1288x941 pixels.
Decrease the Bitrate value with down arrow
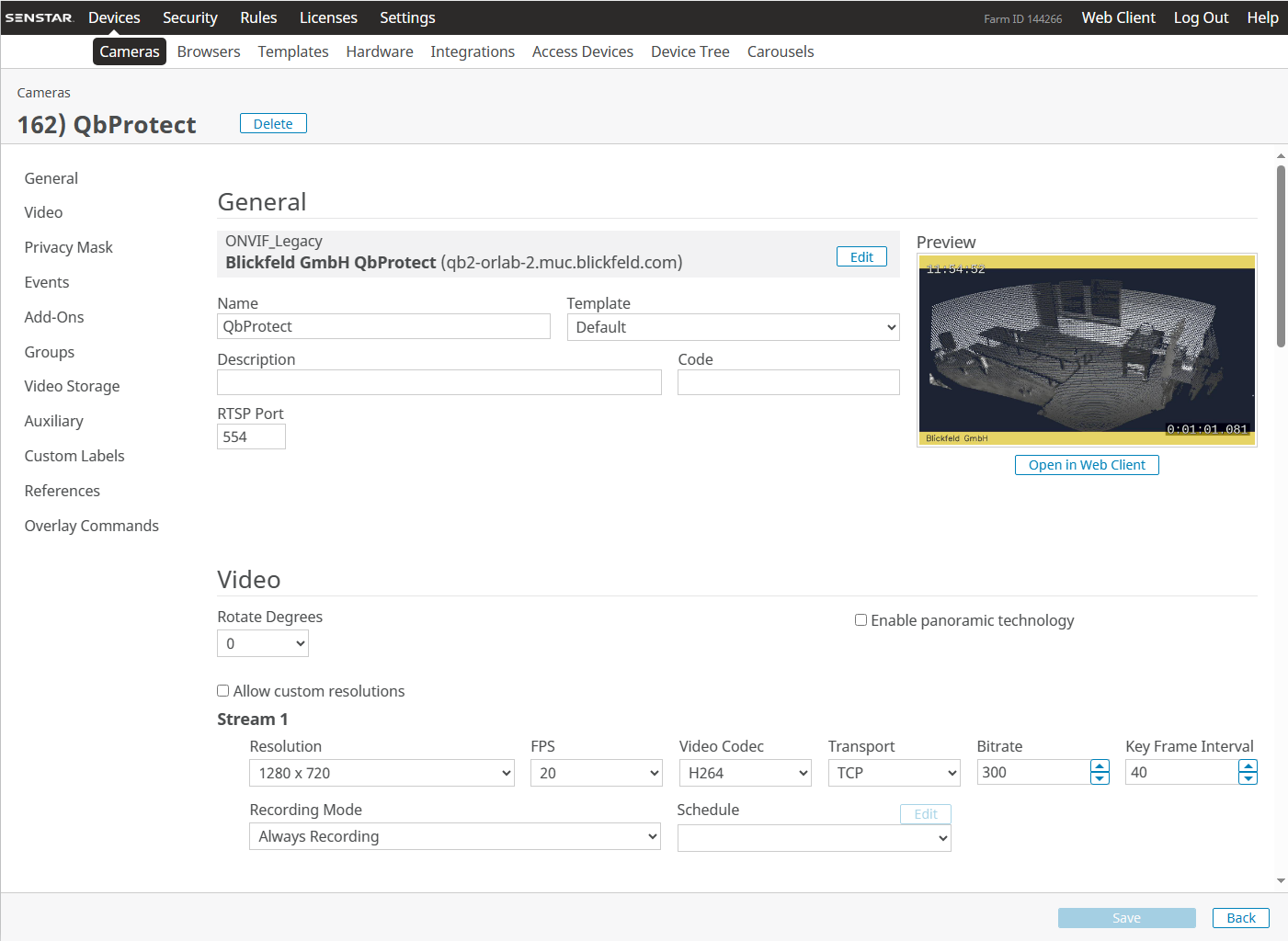coord(1100,778)
